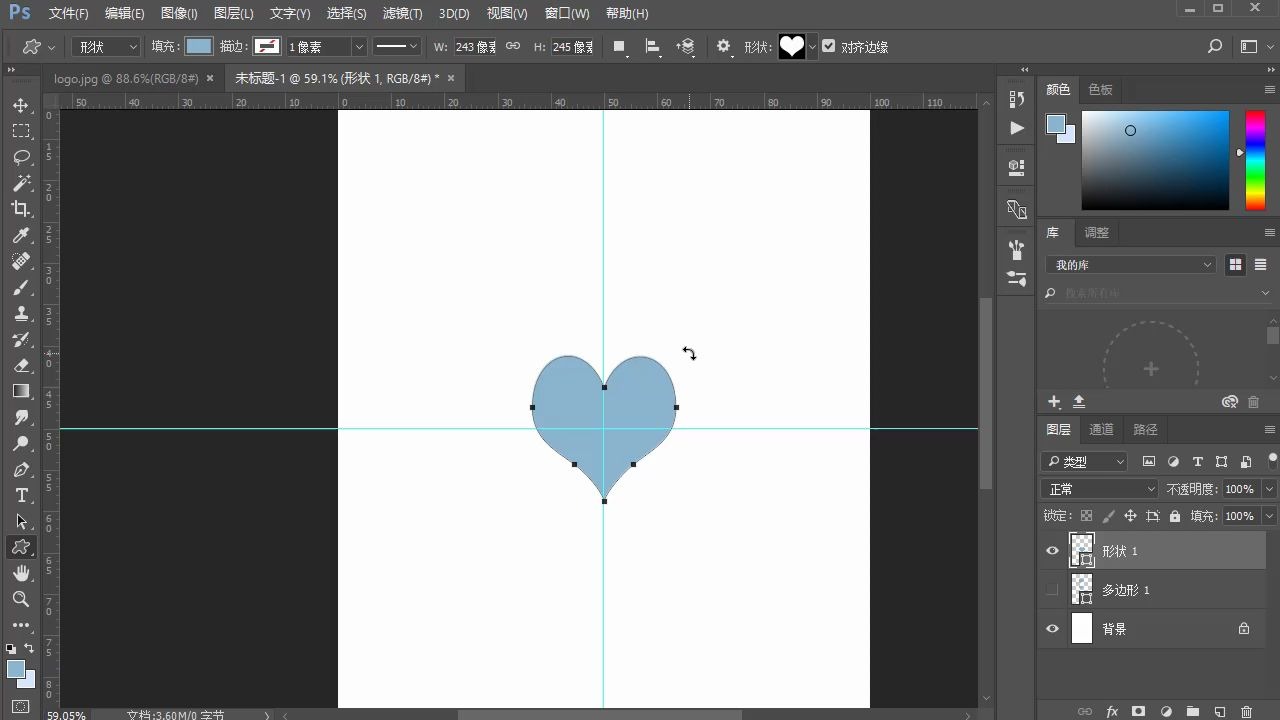Show the 多边形 1 layer
This screenshot has width=1280, height=720.
[1052, 590]
